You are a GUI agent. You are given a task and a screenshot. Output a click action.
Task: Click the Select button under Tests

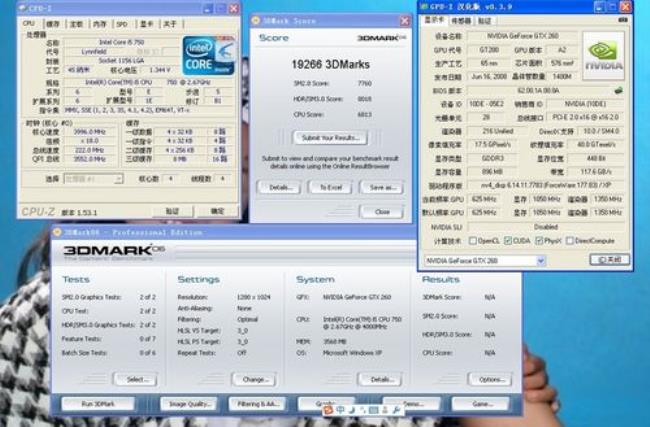[x=135, y=379]
